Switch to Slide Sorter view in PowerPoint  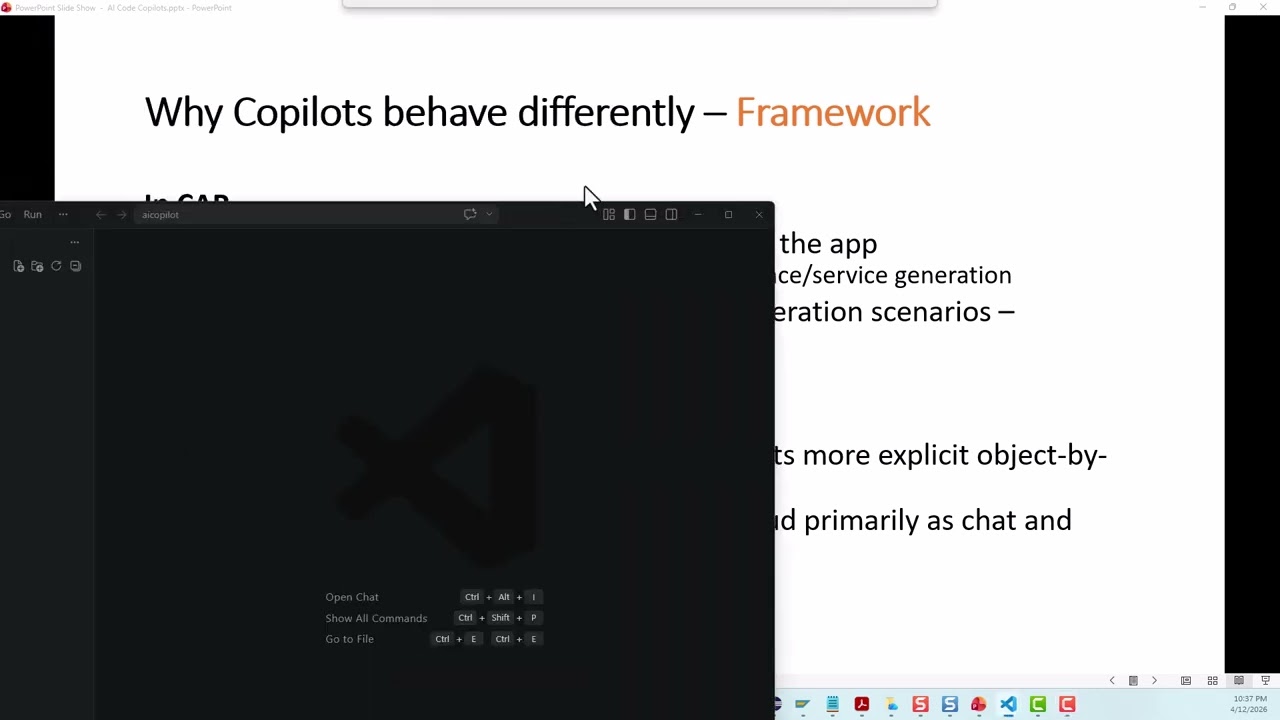pos(1212,681)
